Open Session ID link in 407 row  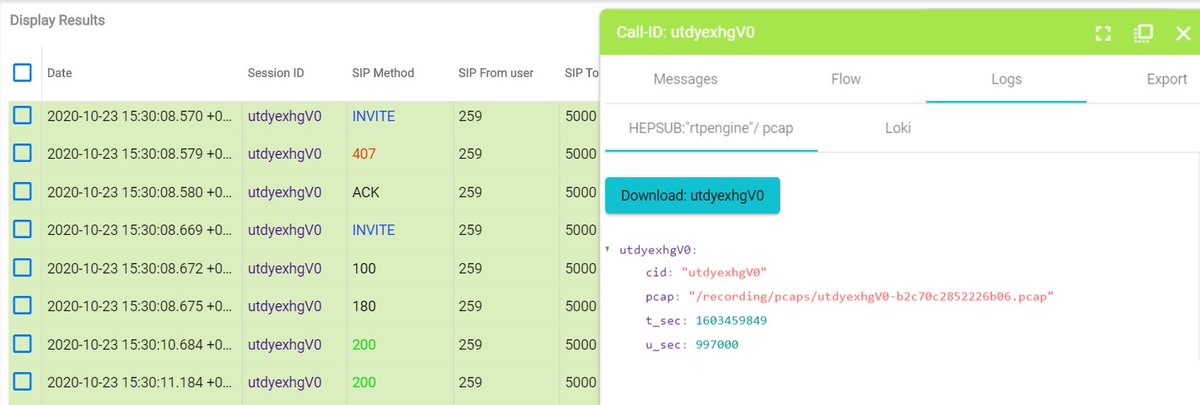(x=285, y=154)
